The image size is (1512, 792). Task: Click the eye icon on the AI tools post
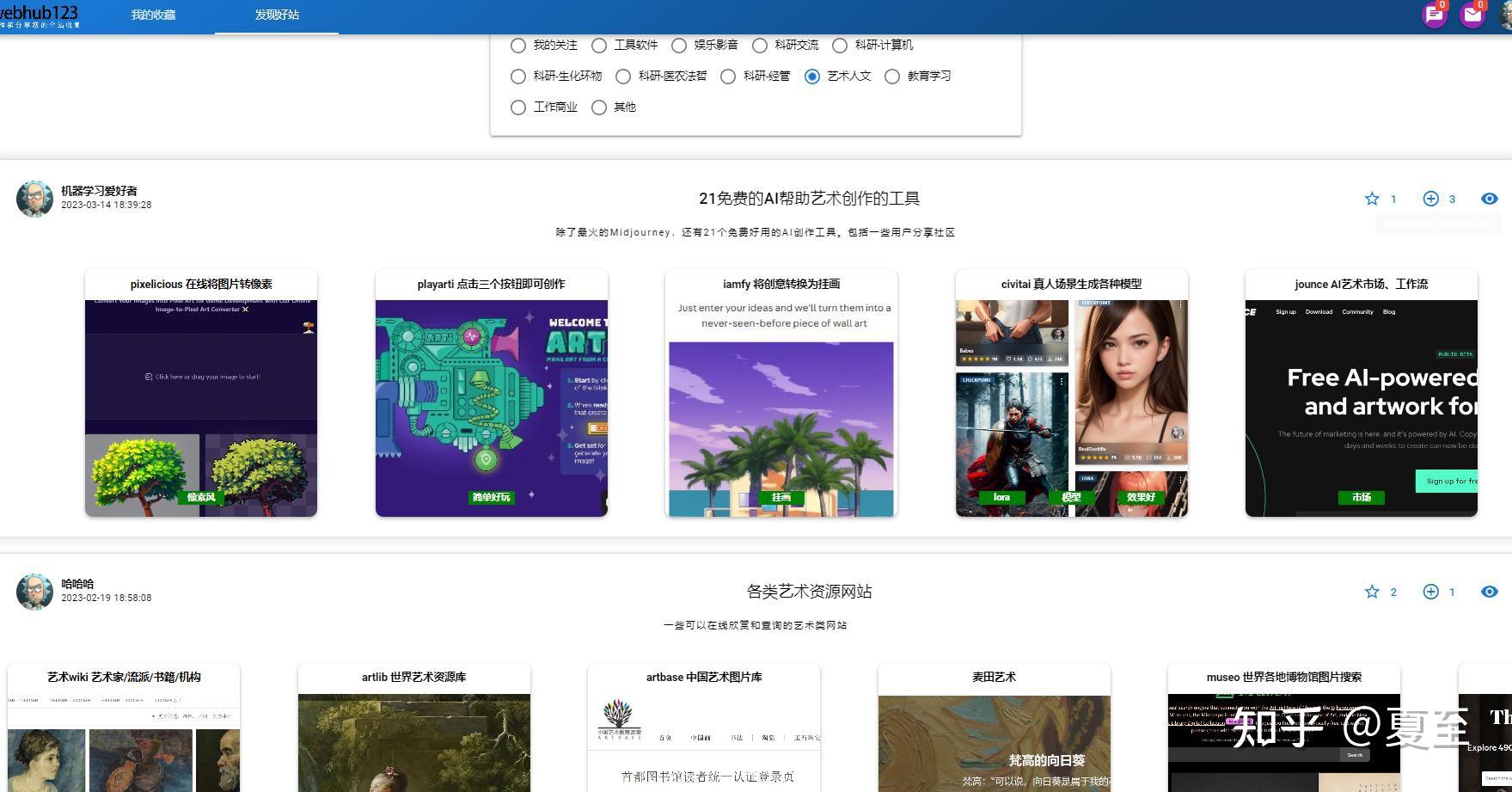tap(1488, 199)
